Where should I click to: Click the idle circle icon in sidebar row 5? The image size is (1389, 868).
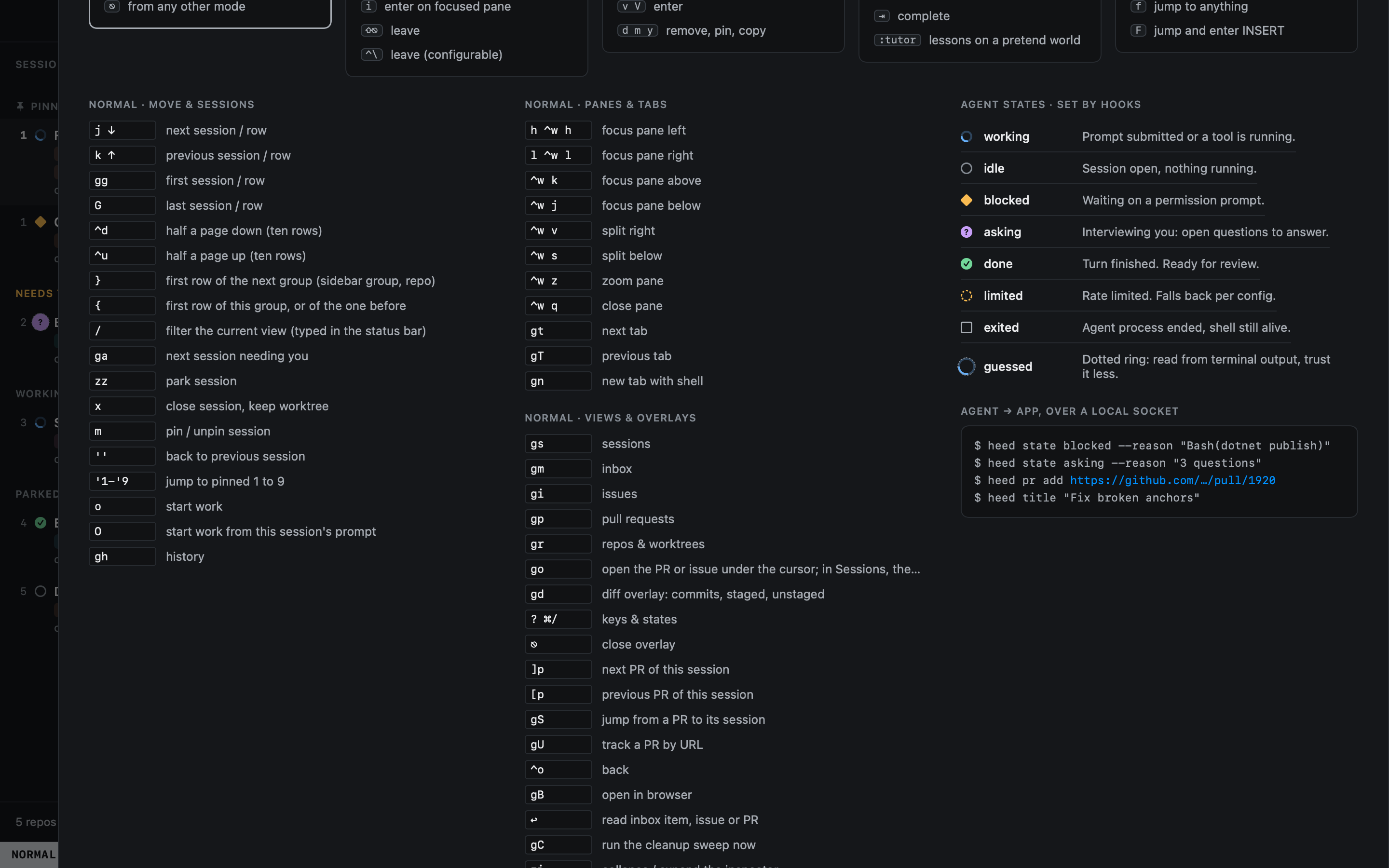pos(40,591)
